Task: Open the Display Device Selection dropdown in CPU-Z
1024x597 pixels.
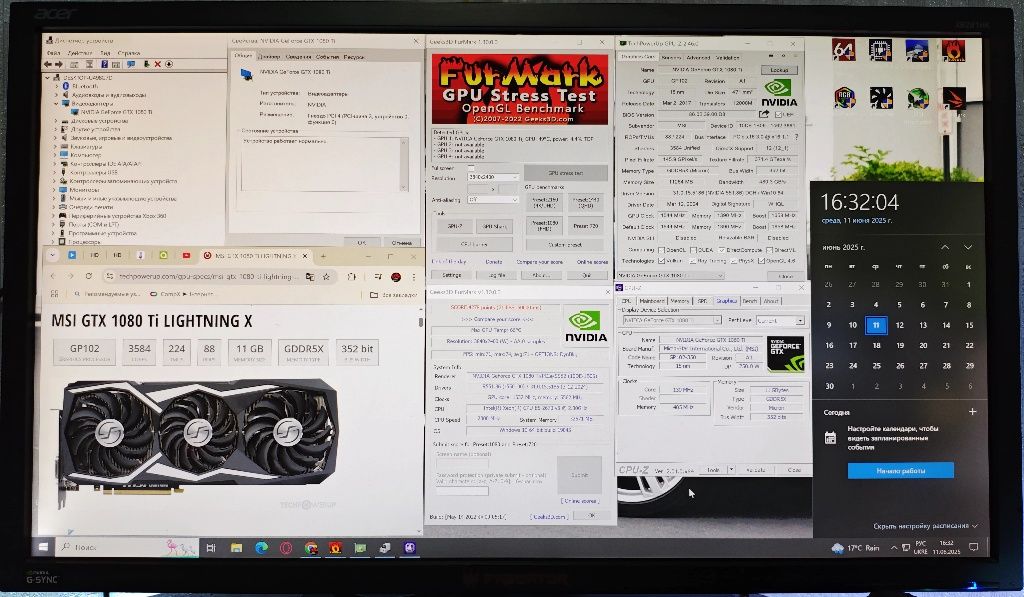Action: pos(671,321)
